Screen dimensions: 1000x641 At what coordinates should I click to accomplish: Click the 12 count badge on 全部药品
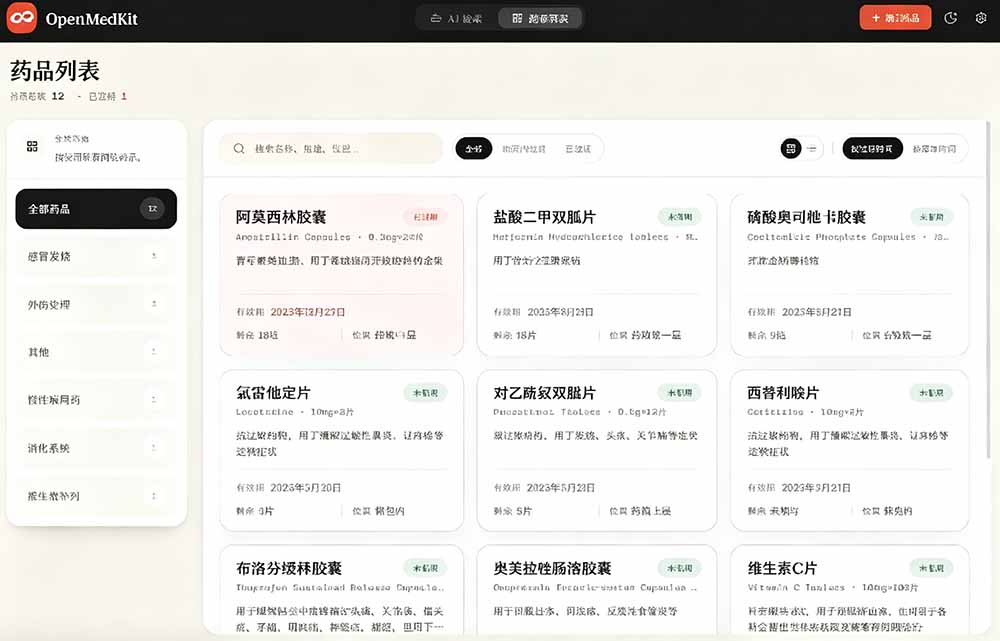pos(152,209)
